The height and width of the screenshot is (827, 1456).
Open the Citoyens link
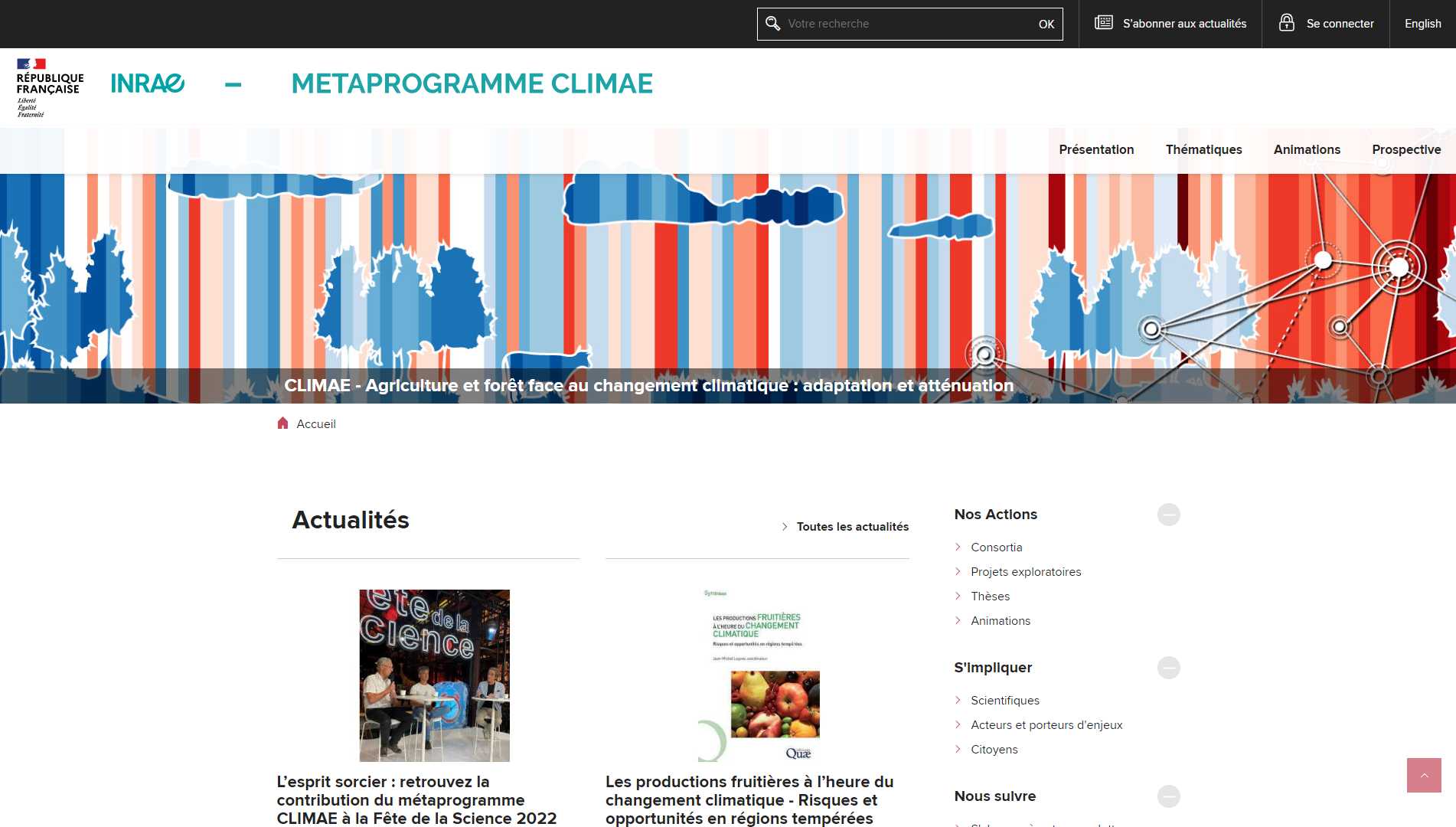[x=994, y=750]
